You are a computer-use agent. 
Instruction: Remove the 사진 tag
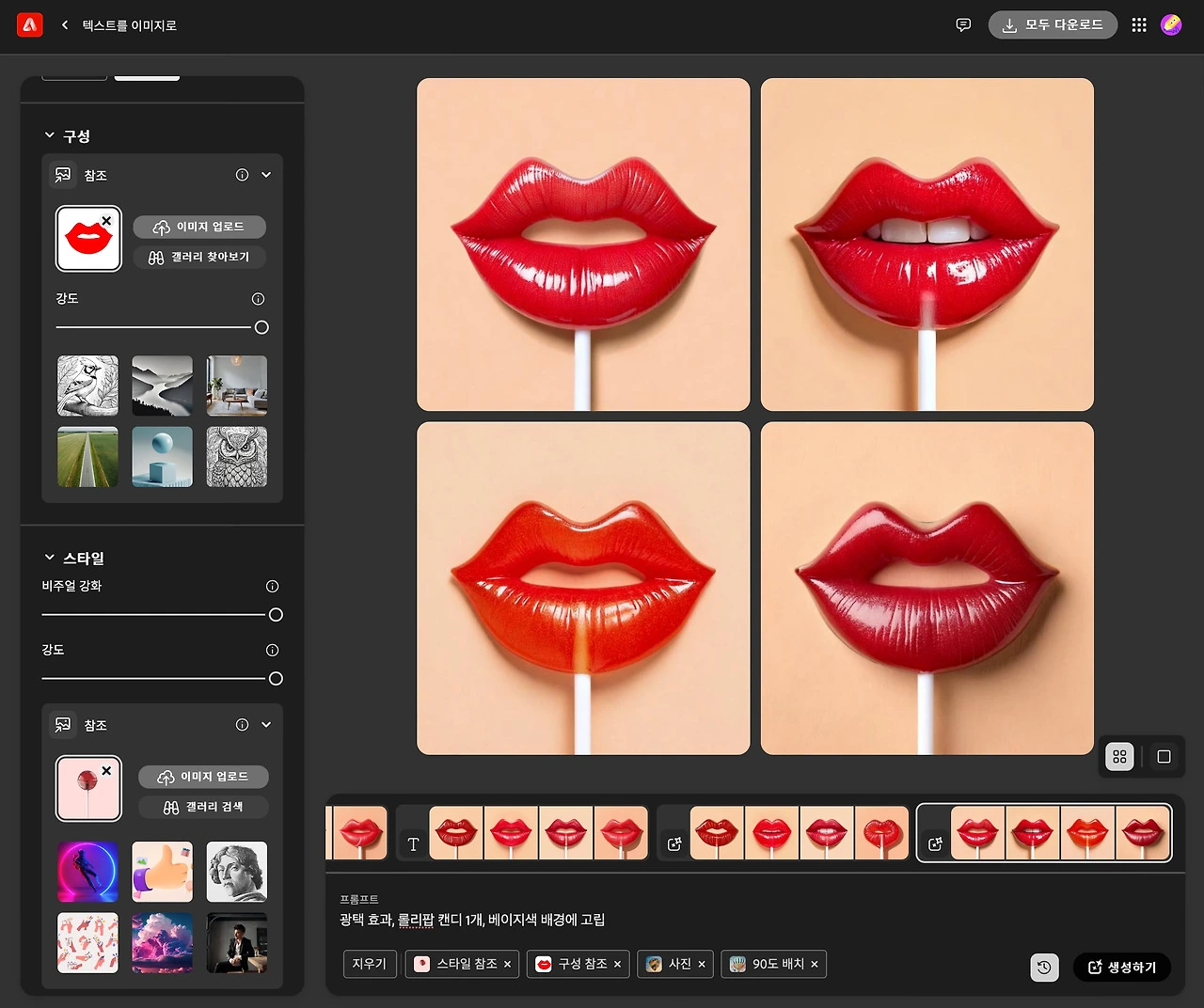pos(702,964)
